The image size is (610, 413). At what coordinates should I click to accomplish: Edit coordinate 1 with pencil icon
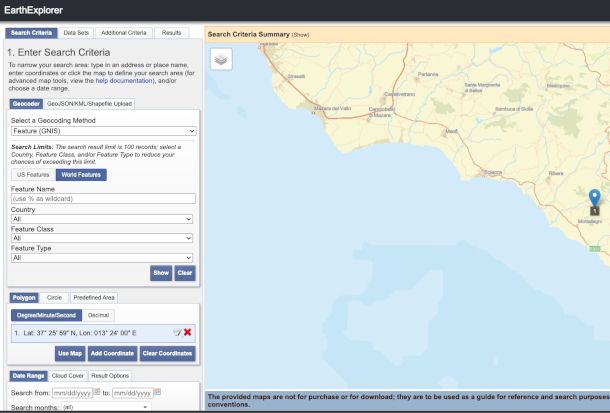pyautogui.click(x=177, y=332)
